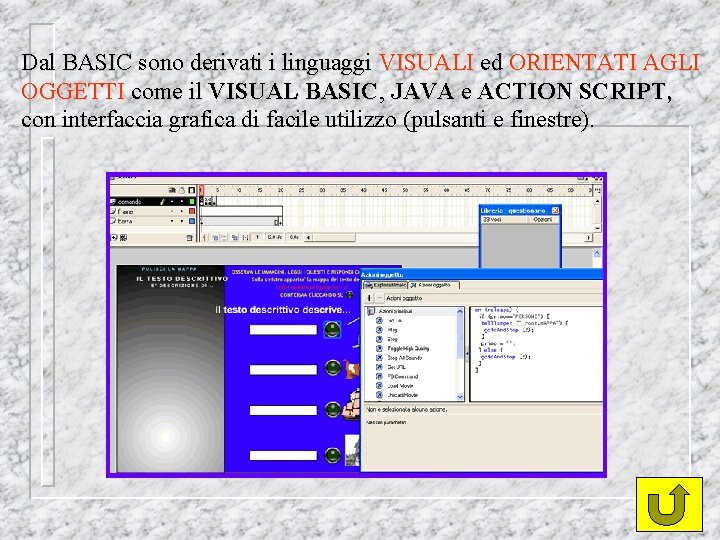Click the show/hide all layers eye icon

172,190
